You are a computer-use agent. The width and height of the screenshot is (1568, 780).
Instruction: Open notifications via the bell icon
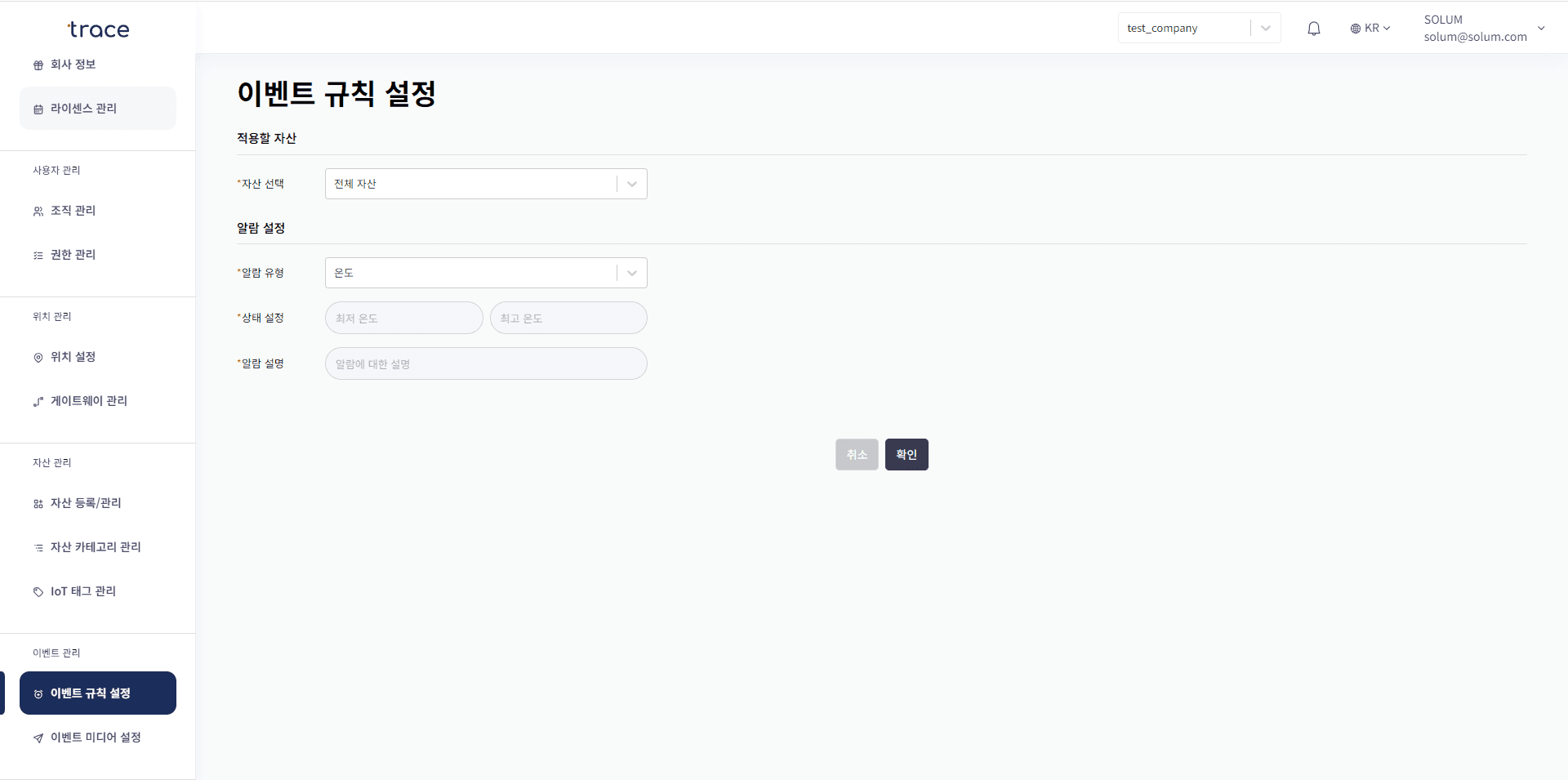pyautogui.click(x=1313, y=28)
